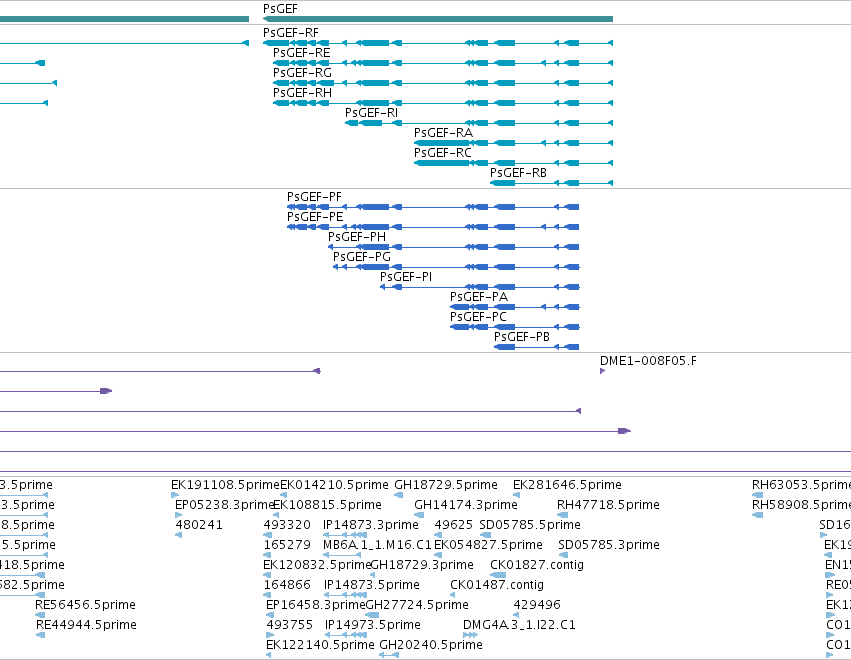Click transcript label PsGEF-RH

click(302, 93)
